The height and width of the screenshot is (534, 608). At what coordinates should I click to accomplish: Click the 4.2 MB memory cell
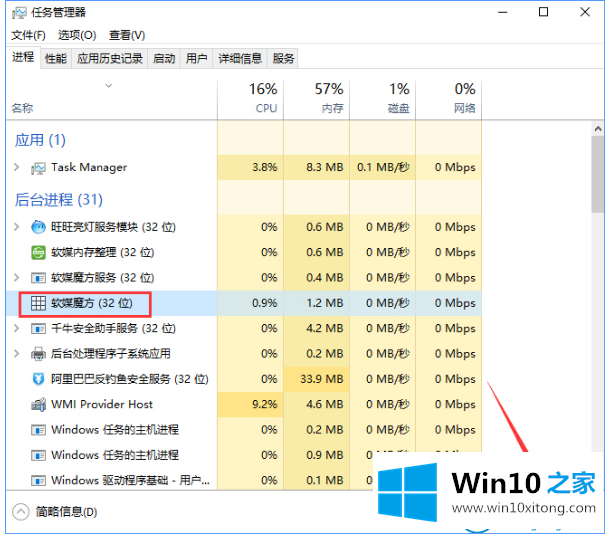coord(316,328)
